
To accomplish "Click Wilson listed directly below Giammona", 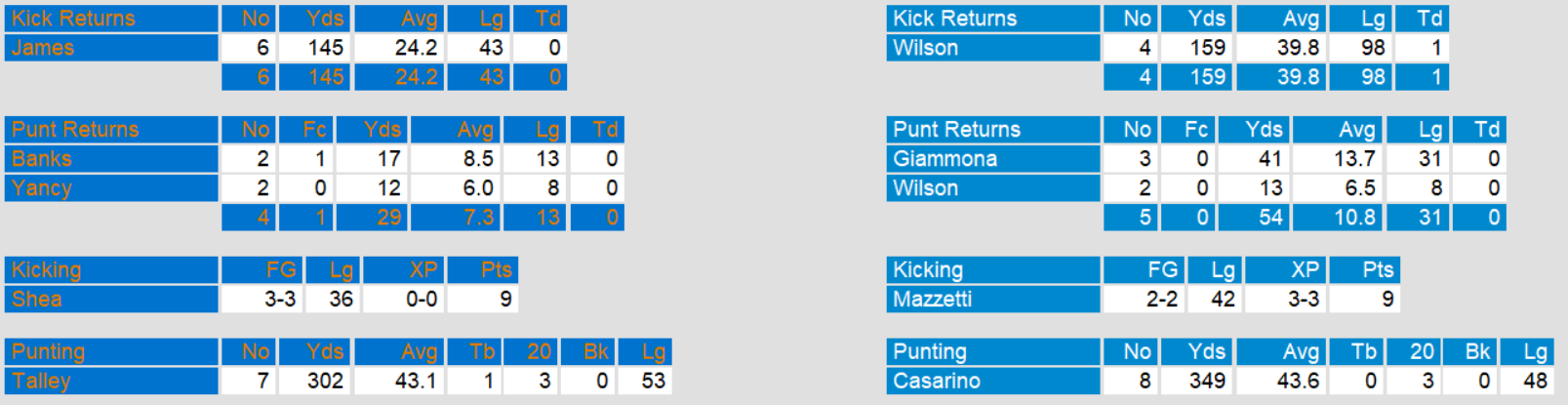I will [x=925, y=188].
